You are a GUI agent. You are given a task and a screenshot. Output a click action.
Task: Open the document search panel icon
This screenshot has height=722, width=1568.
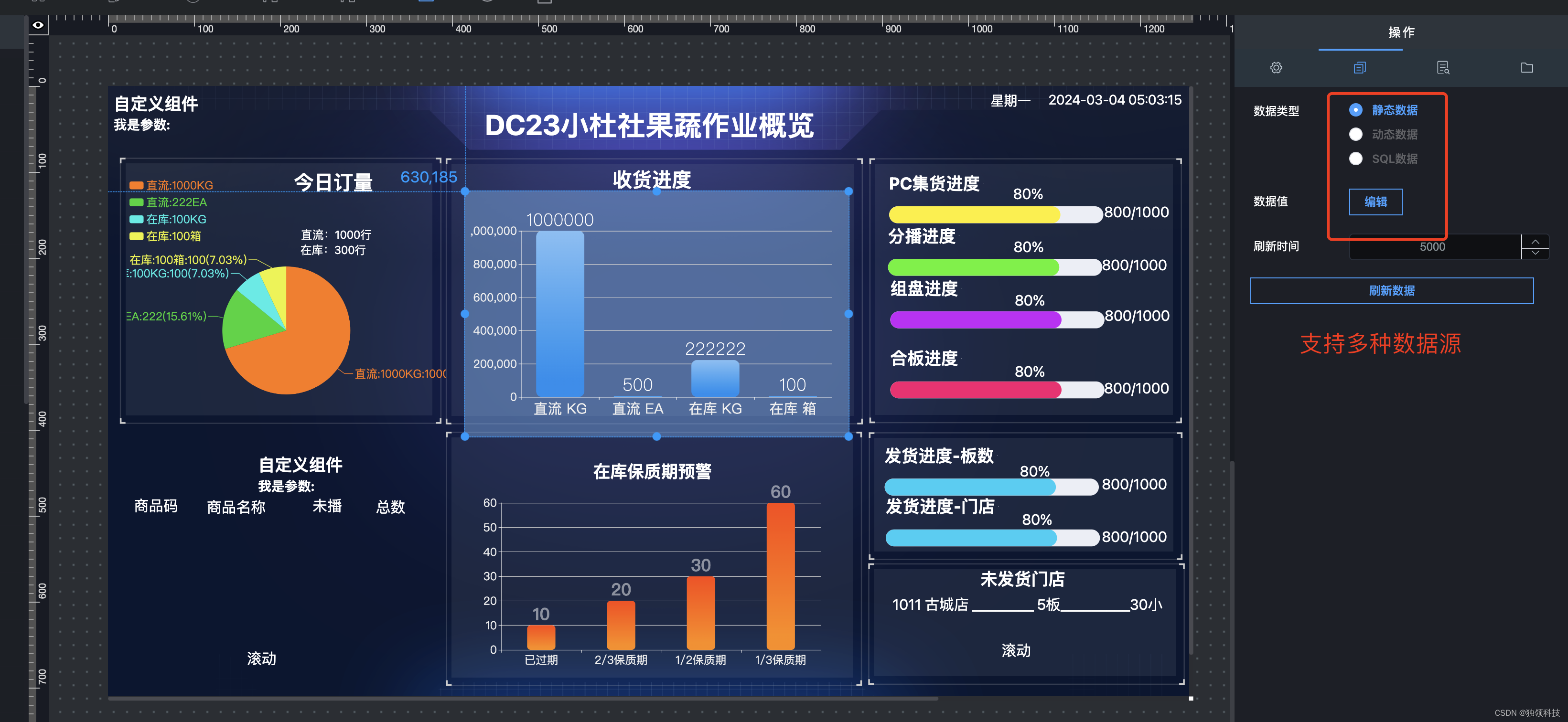point(1443,67)
